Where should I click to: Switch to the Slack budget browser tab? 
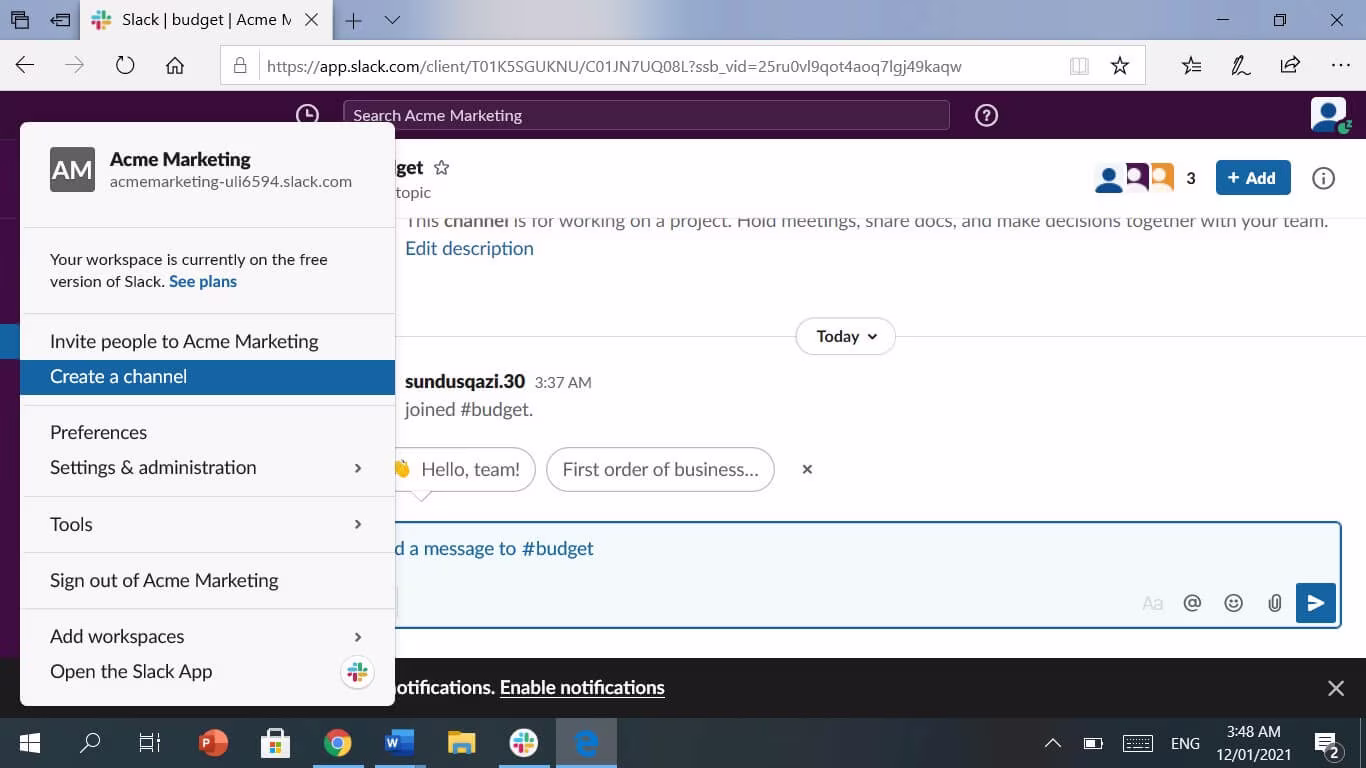pyautogui.click(x=205, y=20)
